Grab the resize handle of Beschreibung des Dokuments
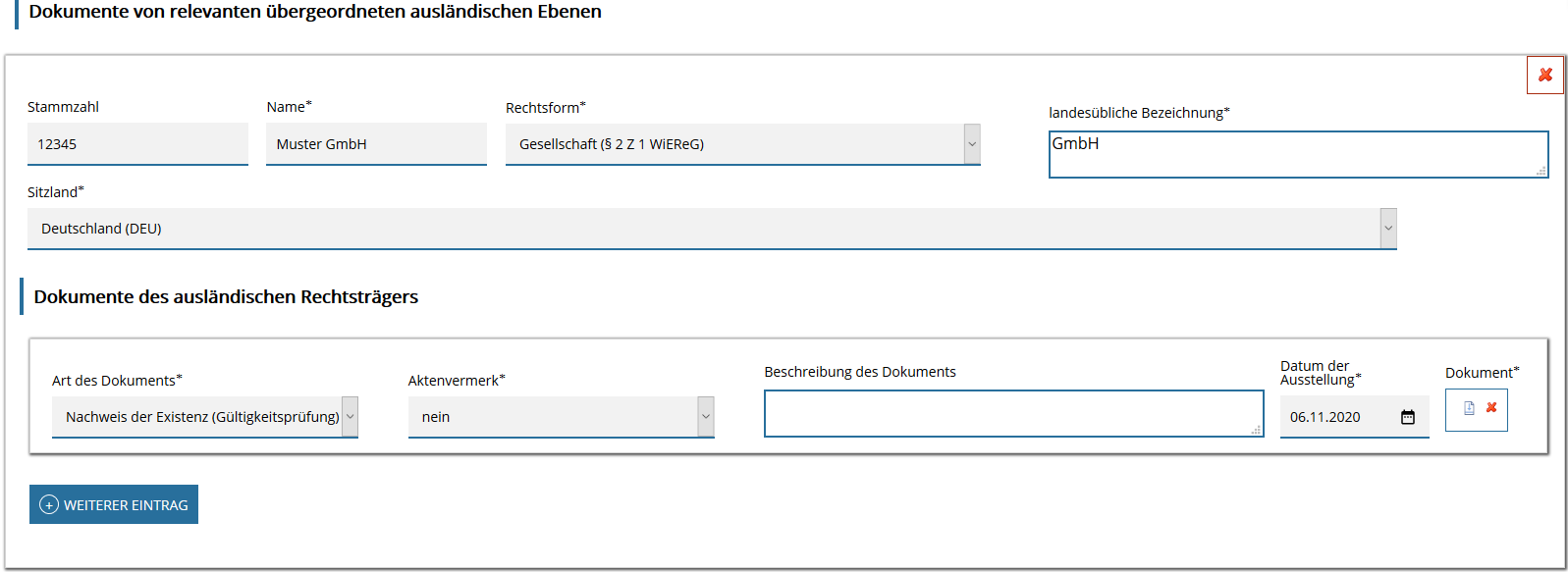The image size is (1568, 572). click(1257, 431)
